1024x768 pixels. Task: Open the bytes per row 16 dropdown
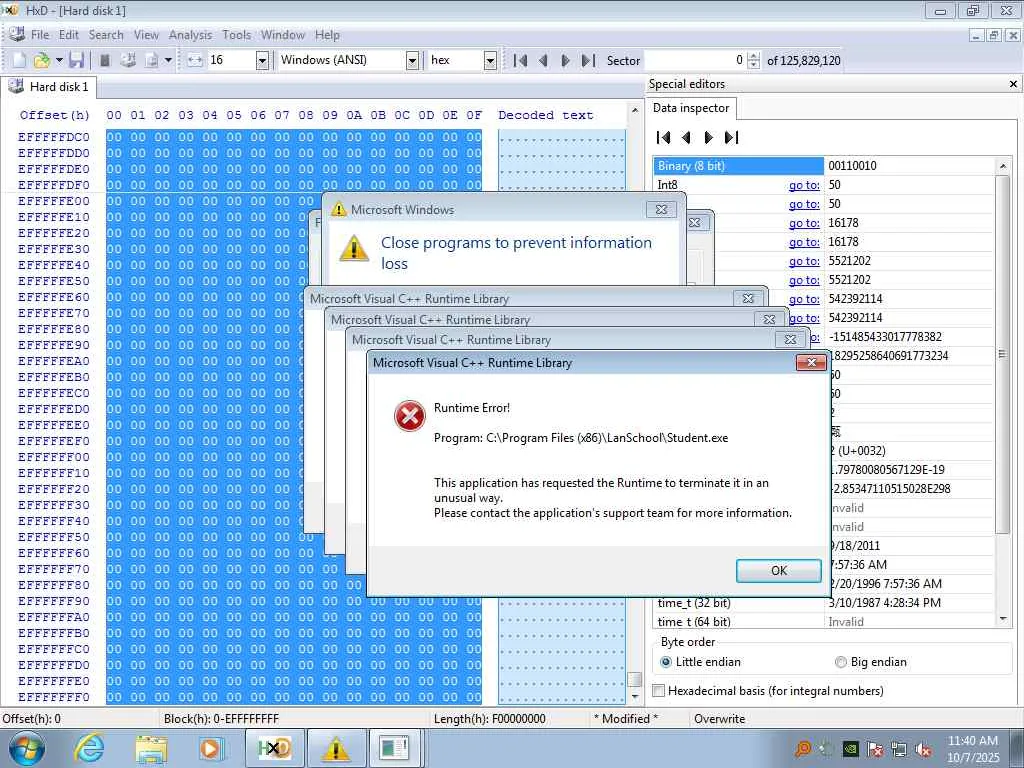(262, 60)
